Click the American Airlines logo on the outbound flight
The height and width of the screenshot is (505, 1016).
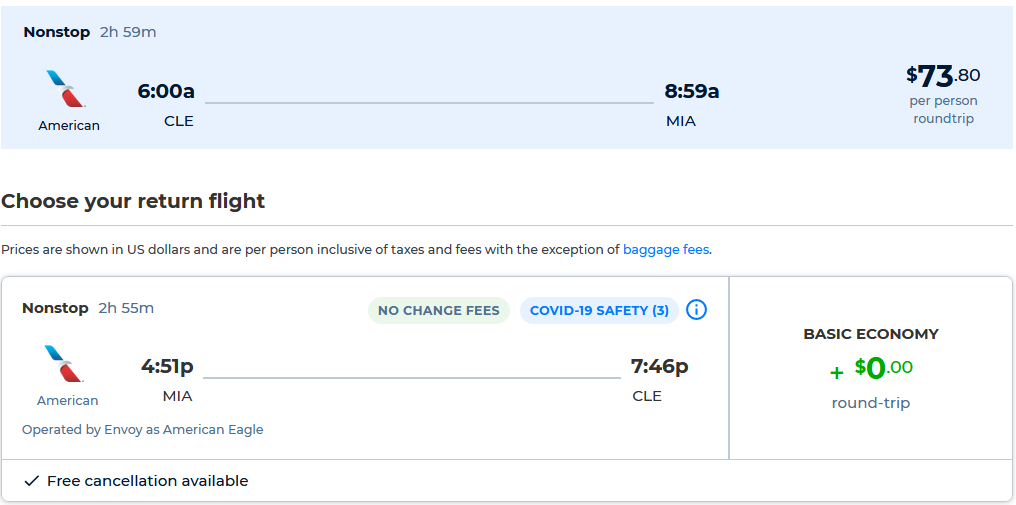pos(66,89)
